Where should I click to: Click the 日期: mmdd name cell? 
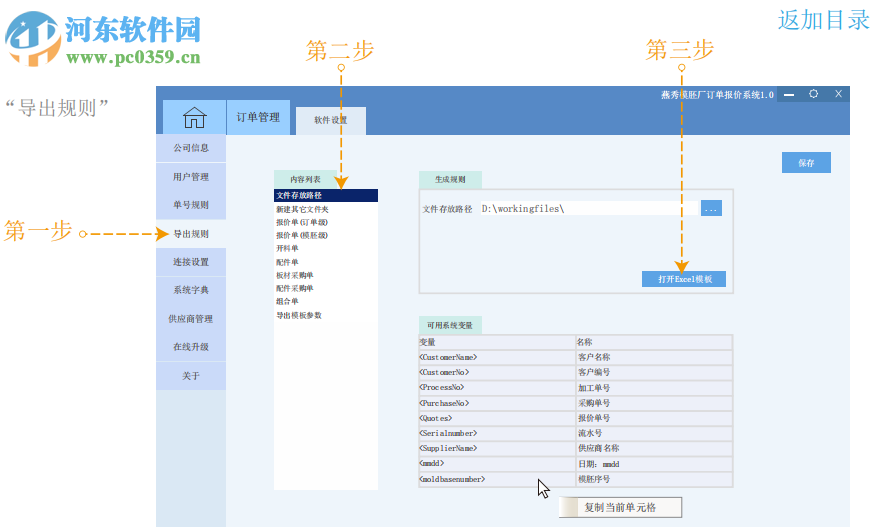coord(654,464)
